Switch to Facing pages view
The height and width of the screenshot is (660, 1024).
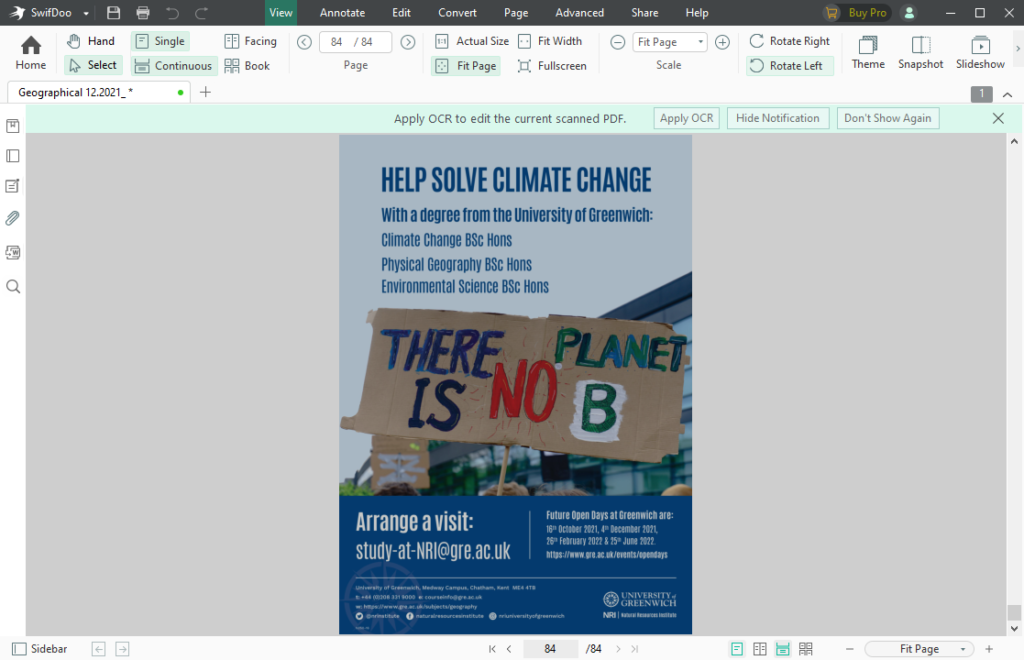[x=250, y=41]
